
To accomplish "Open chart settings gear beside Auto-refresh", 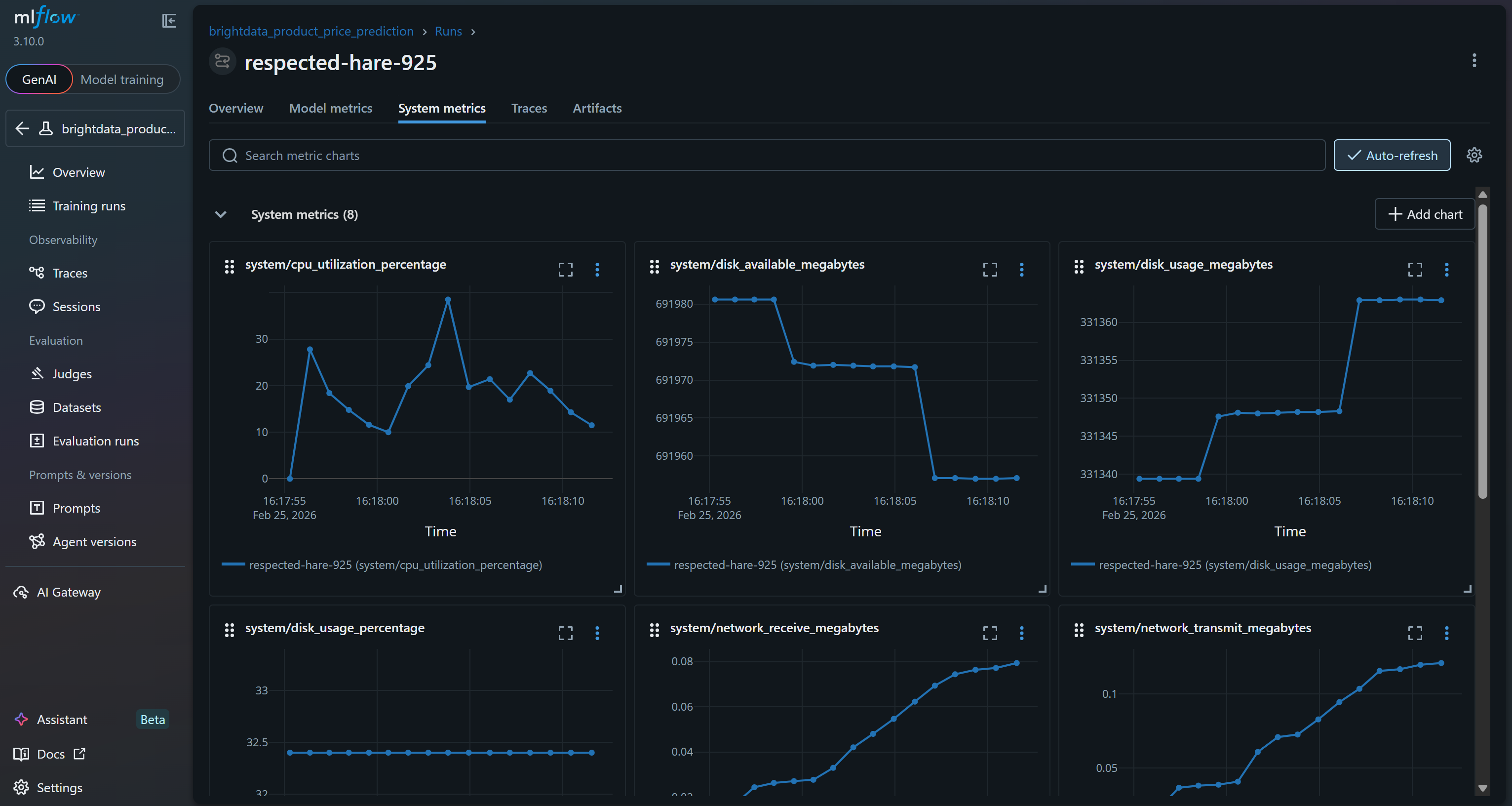I will pos(1474,155).
